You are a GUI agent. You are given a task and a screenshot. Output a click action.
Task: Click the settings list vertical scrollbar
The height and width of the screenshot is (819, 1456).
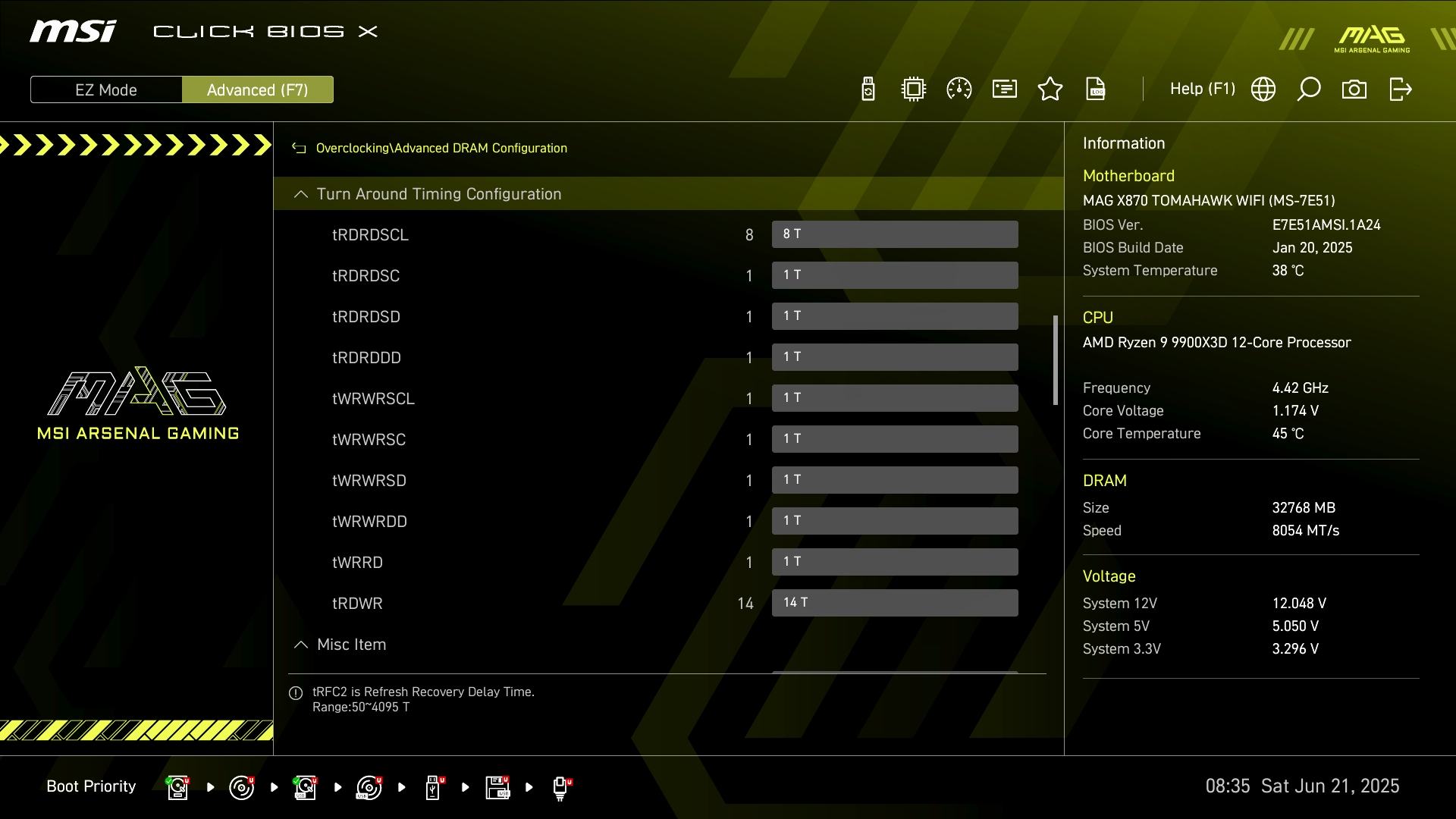1055,360
